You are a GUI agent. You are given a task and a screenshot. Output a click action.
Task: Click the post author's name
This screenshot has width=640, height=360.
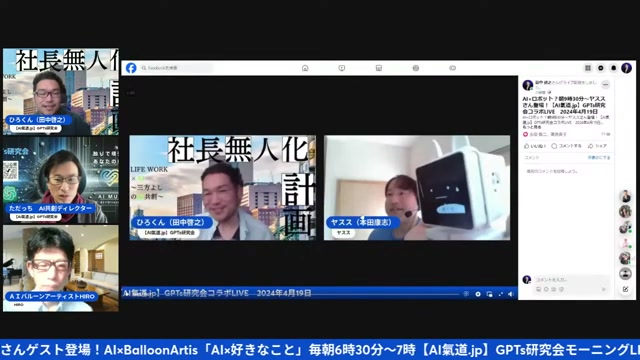[x=543, y=82]
